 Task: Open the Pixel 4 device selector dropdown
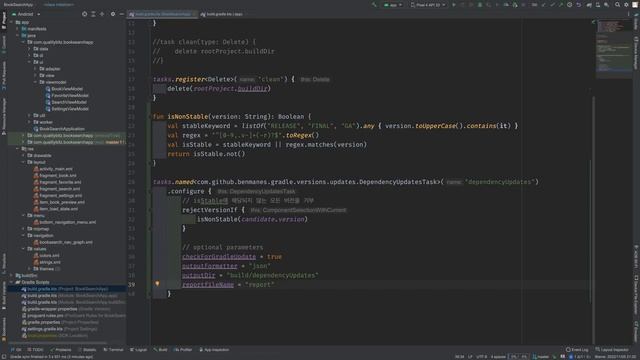tap(428, 5)
